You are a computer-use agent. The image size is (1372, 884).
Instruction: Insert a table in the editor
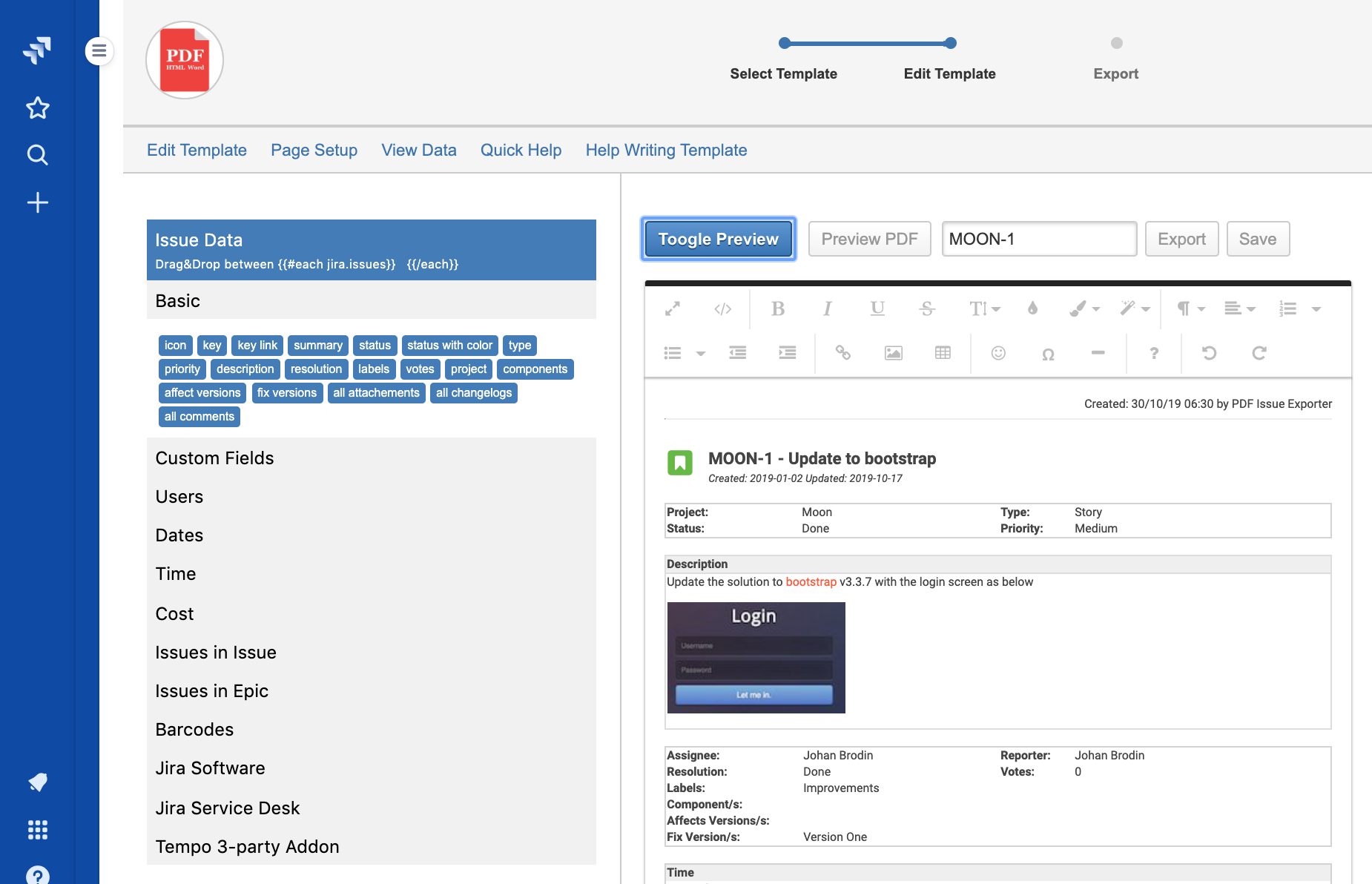[943, 353]
